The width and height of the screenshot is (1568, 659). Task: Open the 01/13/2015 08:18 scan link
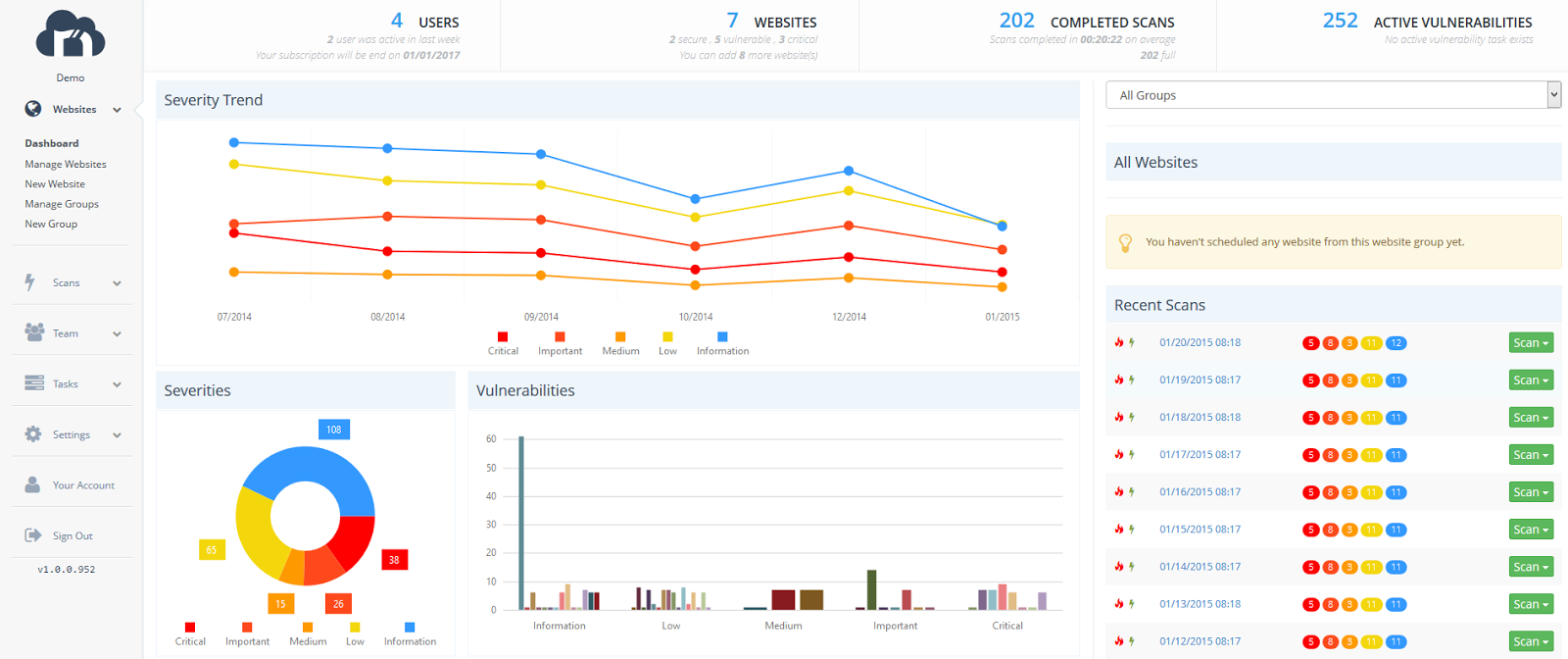[x=1200, y=603]
